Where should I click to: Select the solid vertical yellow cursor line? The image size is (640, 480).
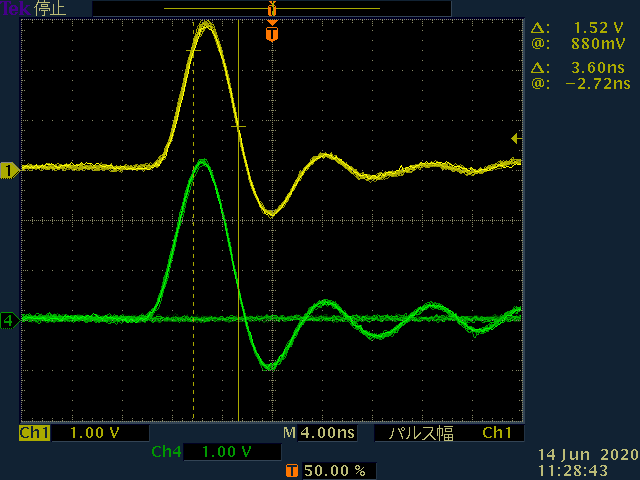click(x=238, y=220)
